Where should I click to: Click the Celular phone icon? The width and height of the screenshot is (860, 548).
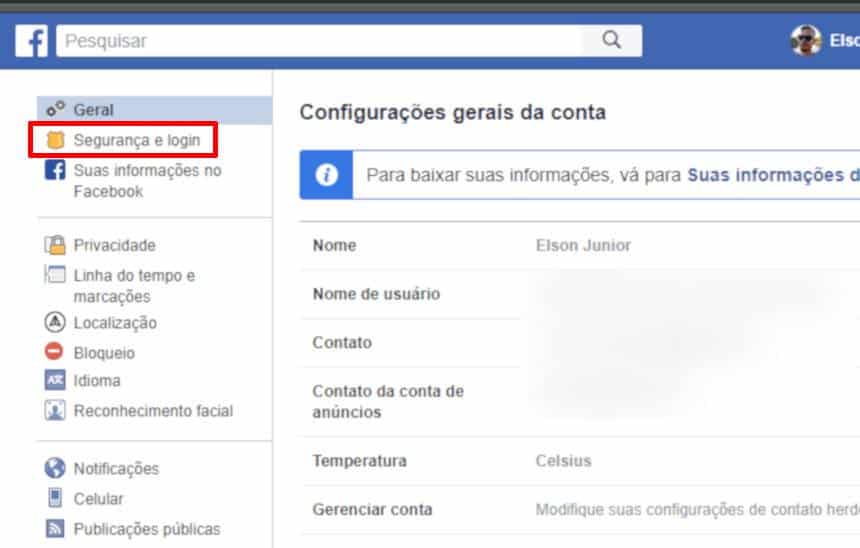pos(55,498)
